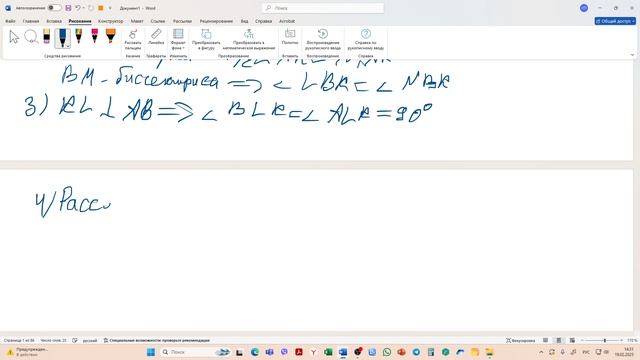640x360 pixels.
Task: Open Excel from the taskbar
Action: tap(328, 352)
